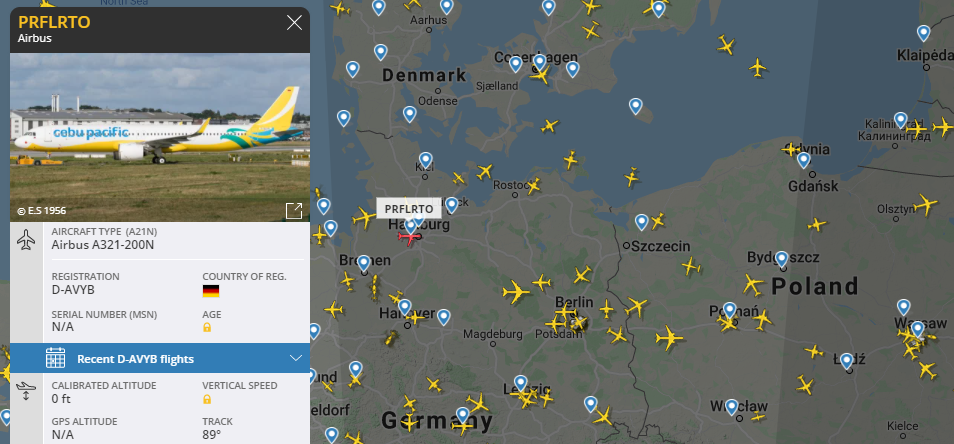
Task: Open the aircraft photo in external view
Action: point(294,210)
